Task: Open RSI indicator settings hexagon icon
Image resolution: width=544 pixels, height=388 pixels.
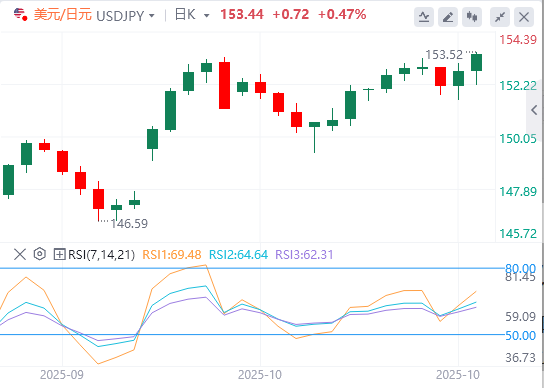Action: coord(40,254)
